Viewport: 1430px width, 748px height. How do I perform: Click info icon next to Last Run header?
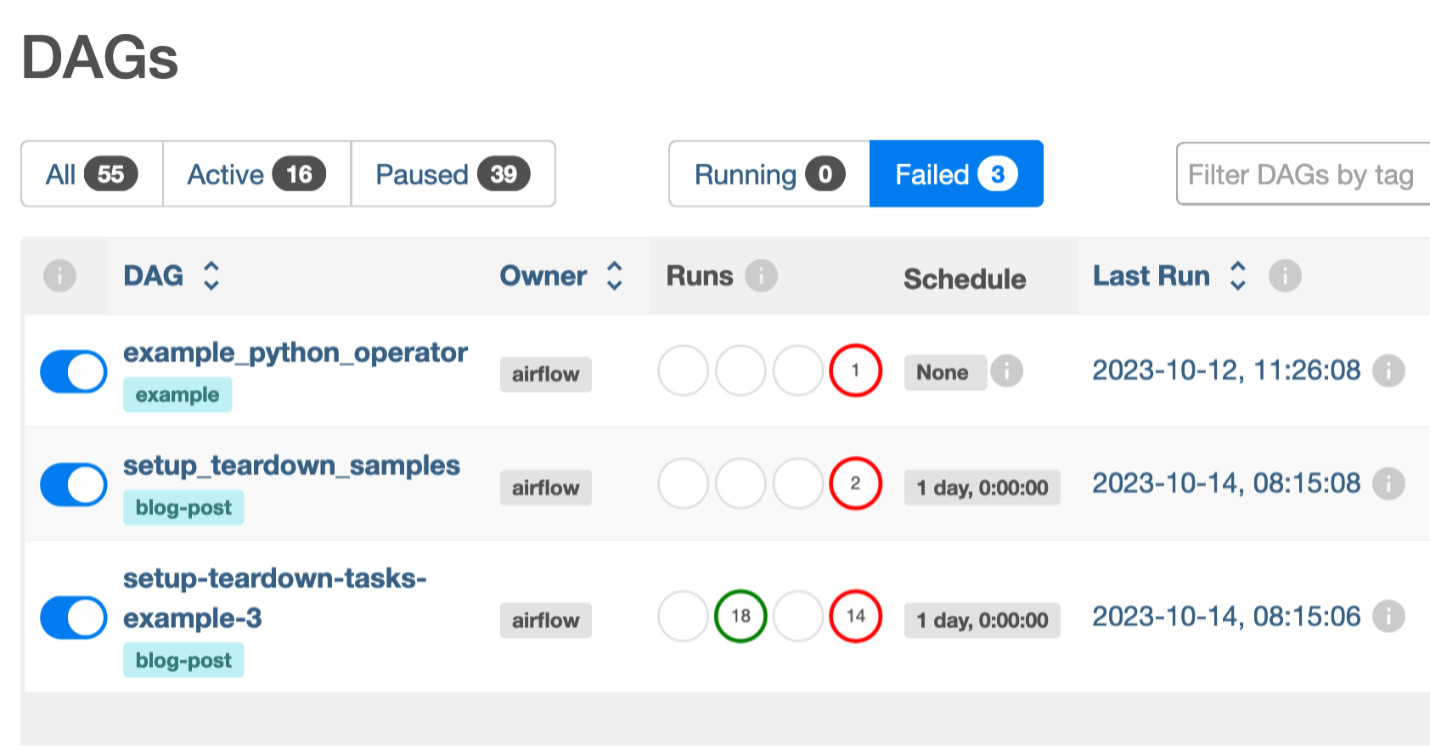1285,275
